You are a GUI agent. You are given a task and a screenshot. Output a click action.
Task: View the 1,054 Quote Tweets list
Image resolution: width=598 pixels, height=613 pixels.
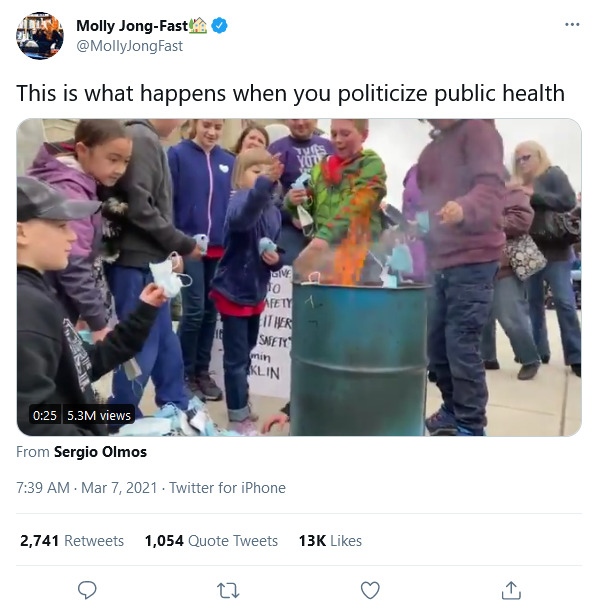(x=211, y=541)
